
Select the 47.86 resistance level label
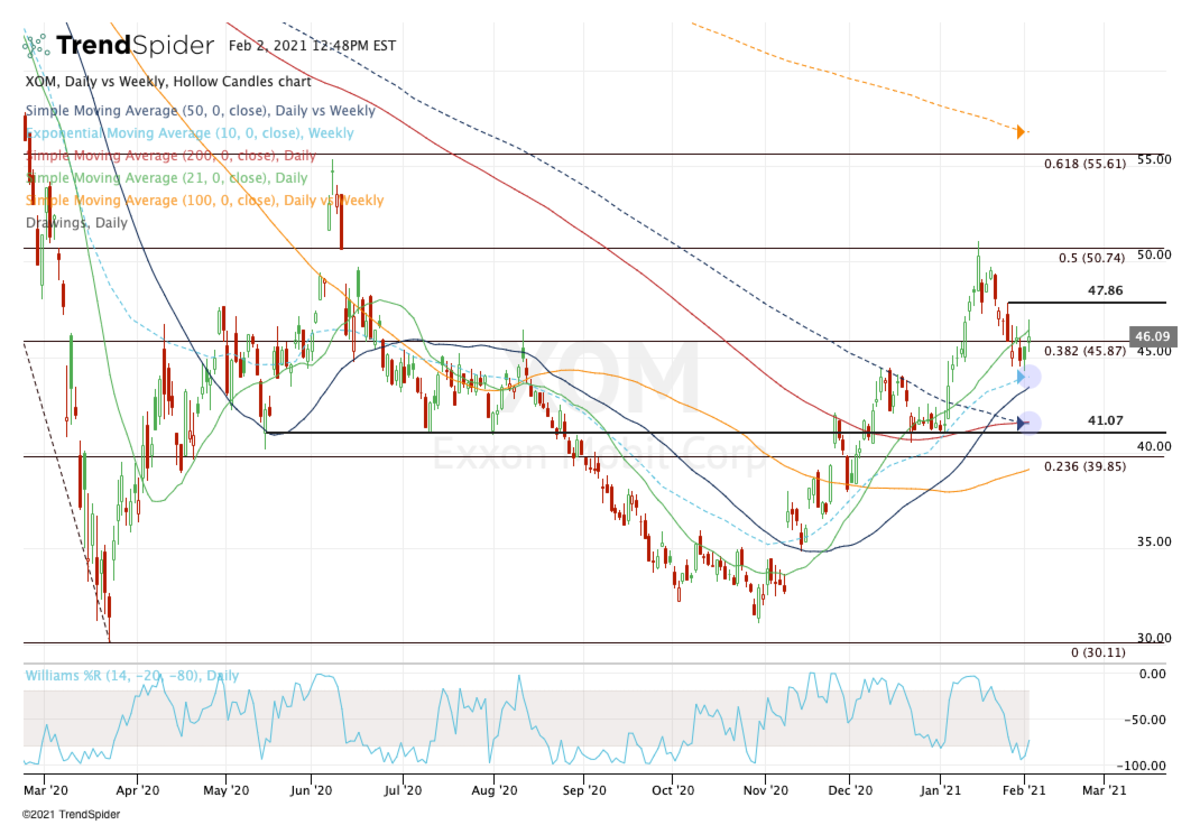pos(1107,290)
